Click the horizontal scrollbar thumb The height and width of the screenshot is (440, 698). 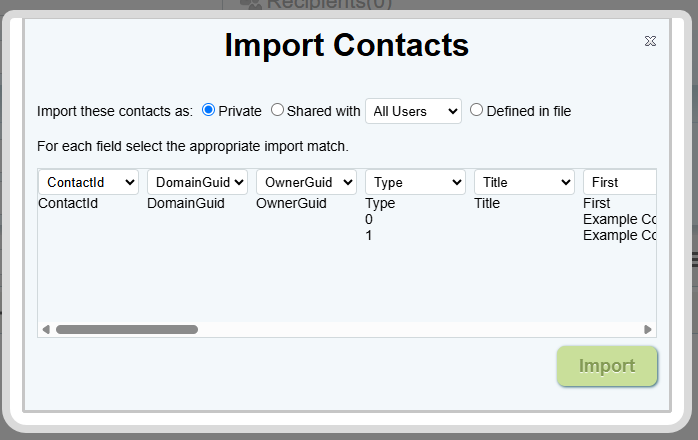click(127, 329)
